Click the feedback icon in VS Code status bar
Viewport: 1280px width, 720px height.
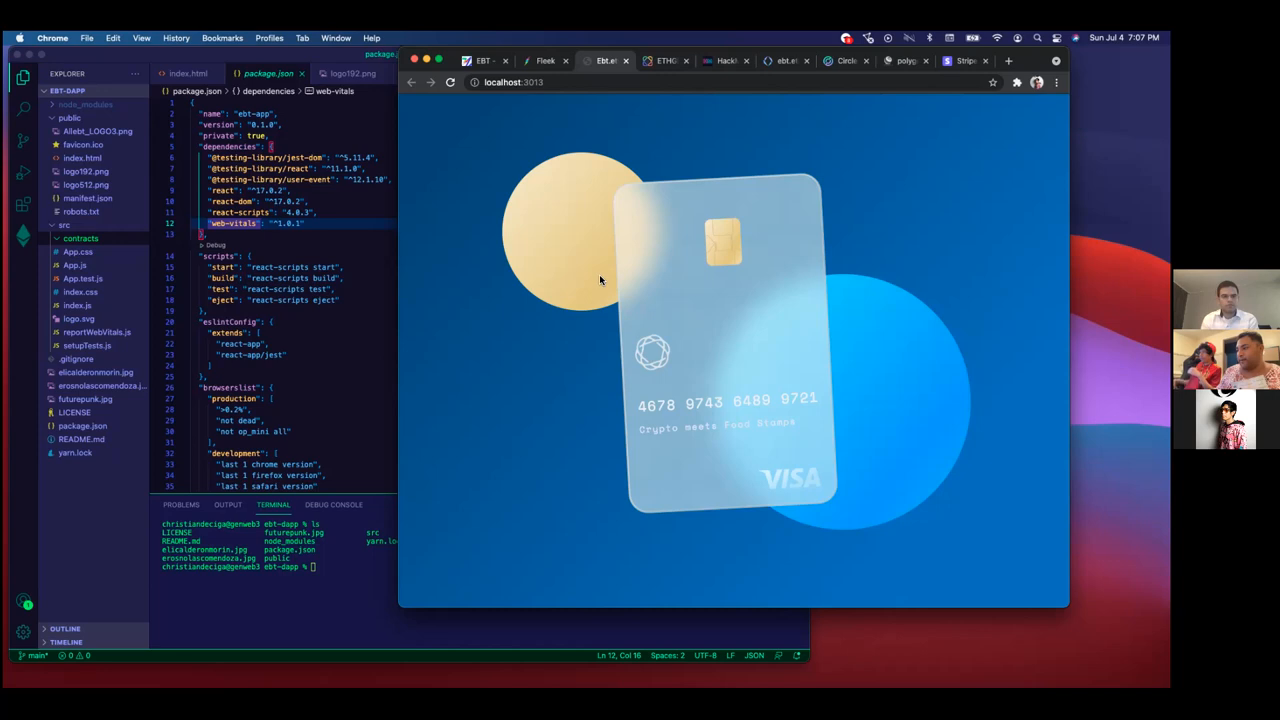click(x=776, y=656)
